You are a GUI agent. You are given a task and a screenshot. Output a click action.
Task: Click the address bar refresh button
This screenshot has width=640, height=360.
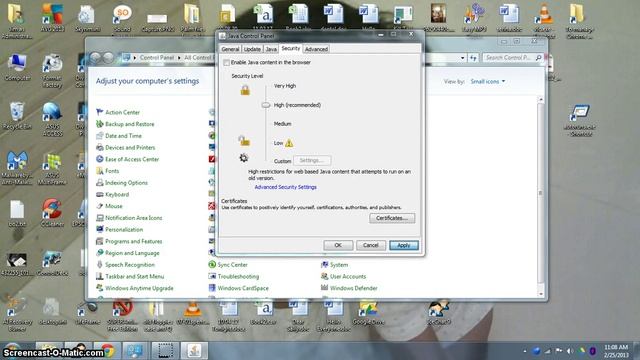(x=473, y=58)
